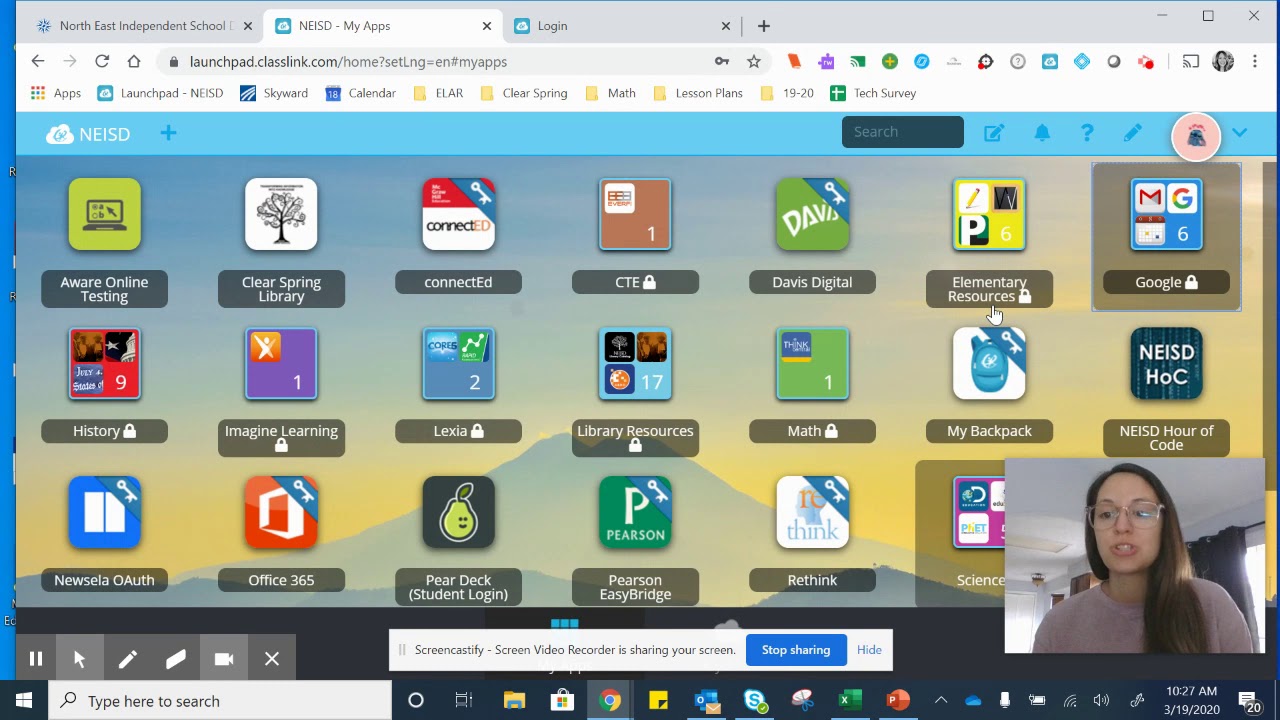This screenshot has height=720, width=1280.
Task: Open the Elementary Resources folder
Action: coord(989,214)
